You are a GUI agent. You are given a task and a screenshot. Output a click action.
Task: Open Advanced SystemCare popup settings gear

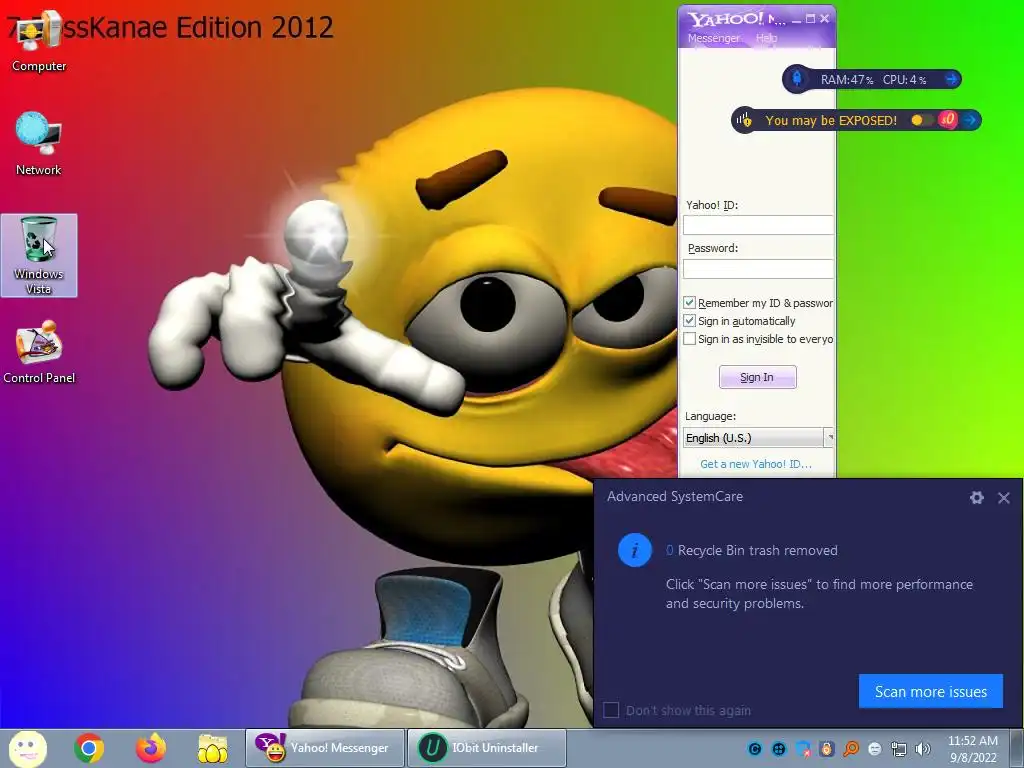coord(976,498)
